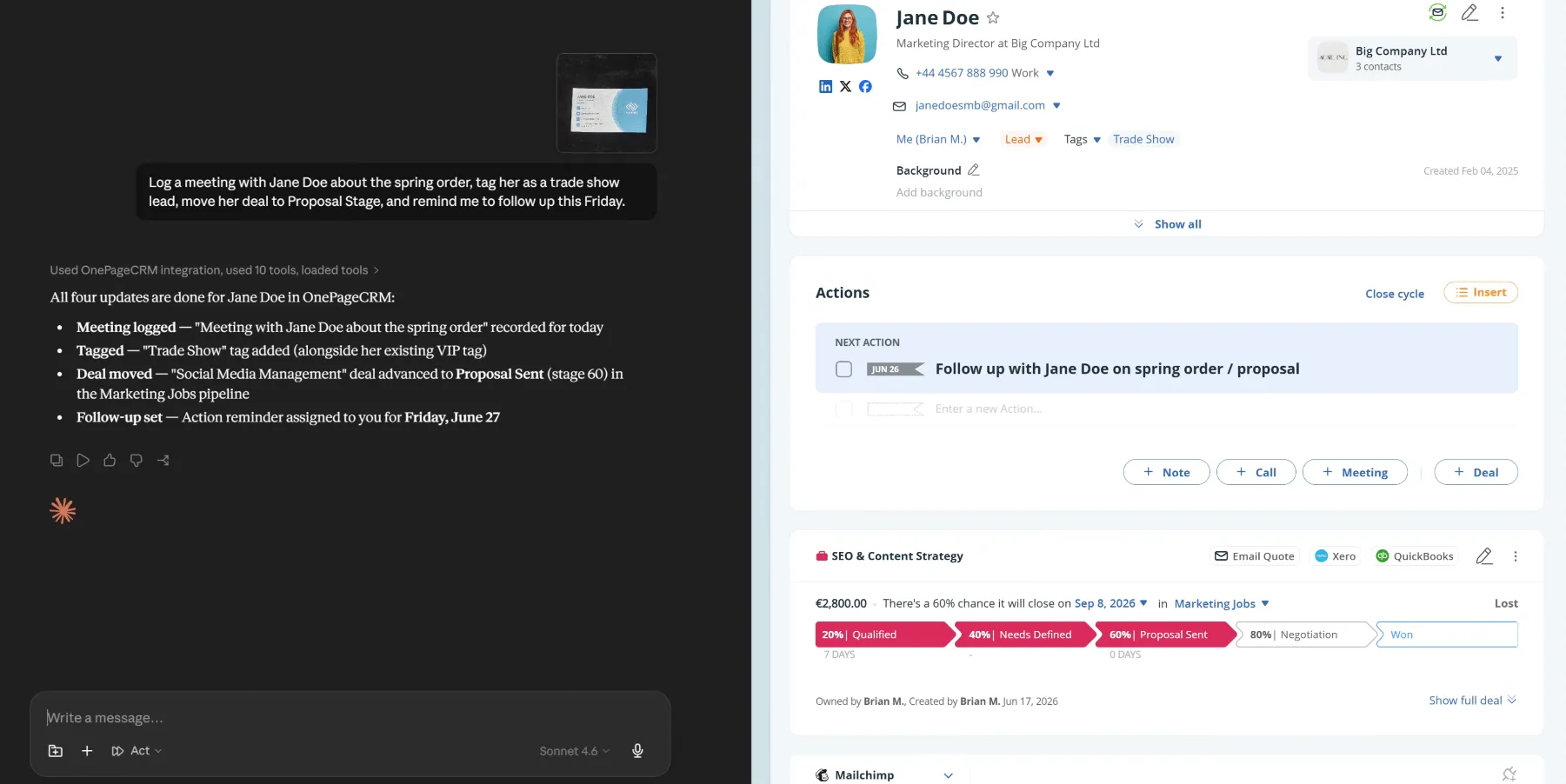The height and width of the screenshot is (784, 1566).
Task: Add a Note
Action: [x=1166, y=472]
